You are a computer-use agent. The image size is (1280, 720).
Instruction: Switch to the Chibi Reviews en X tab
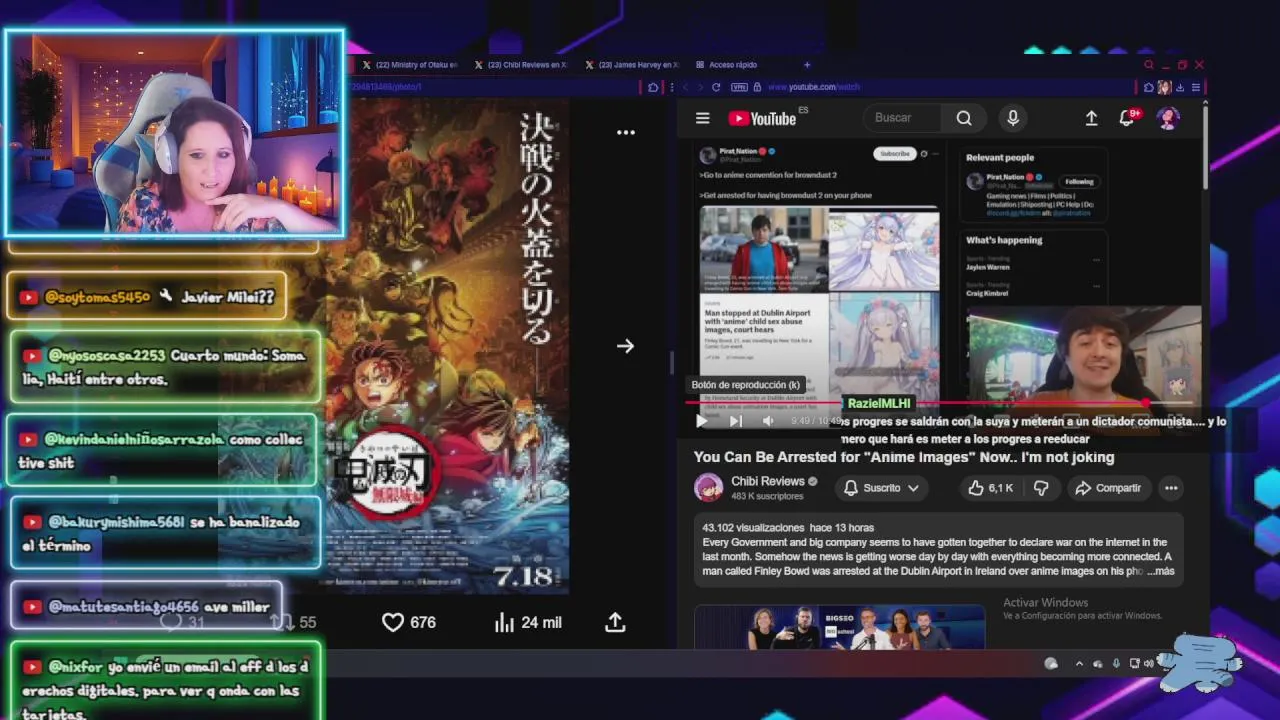click(521, 65)
